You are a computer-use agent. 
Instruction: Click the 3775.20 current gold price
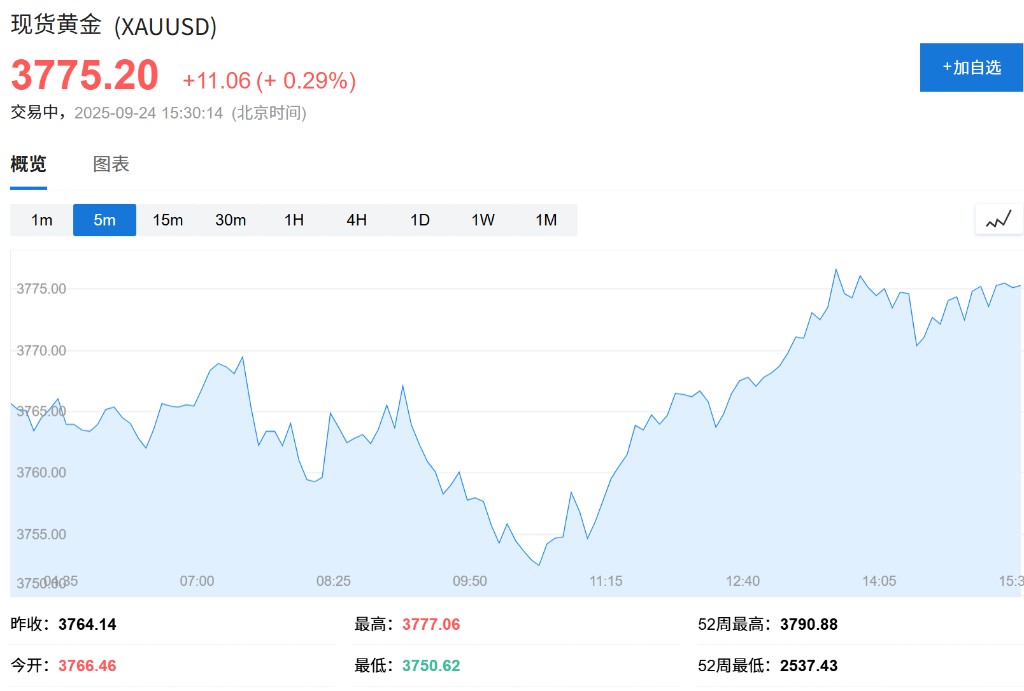coord(85,76)
